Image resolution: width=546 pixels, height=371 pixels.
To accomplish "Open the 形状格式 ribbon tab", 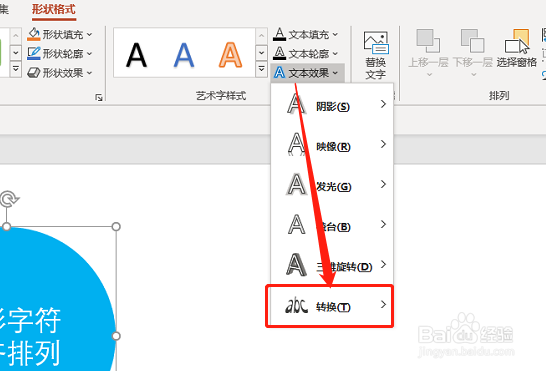I will [x=54, y=9].
